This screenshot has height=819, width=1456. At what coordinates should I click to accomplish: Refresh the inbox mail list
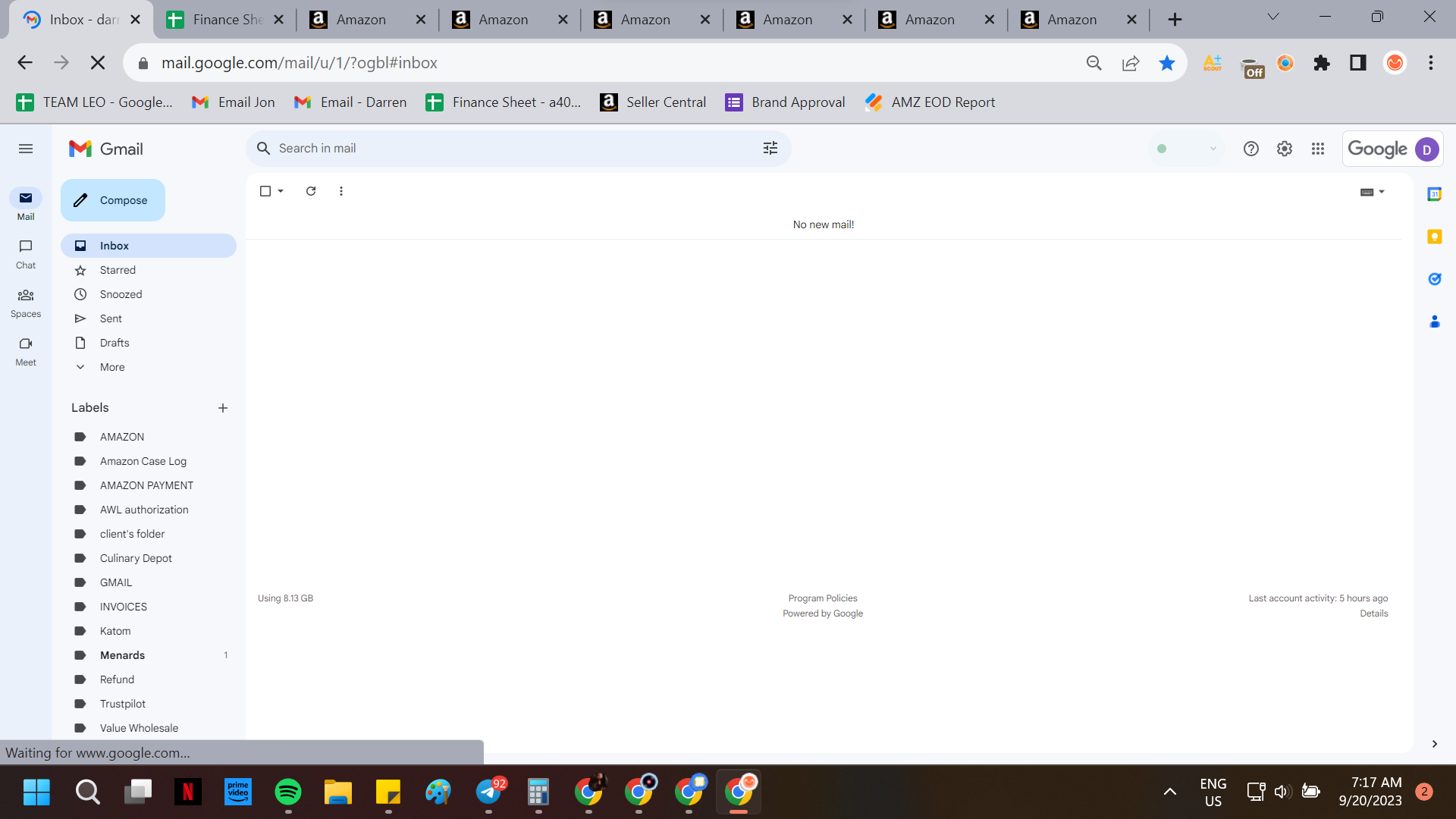click(x=311, y=191)
